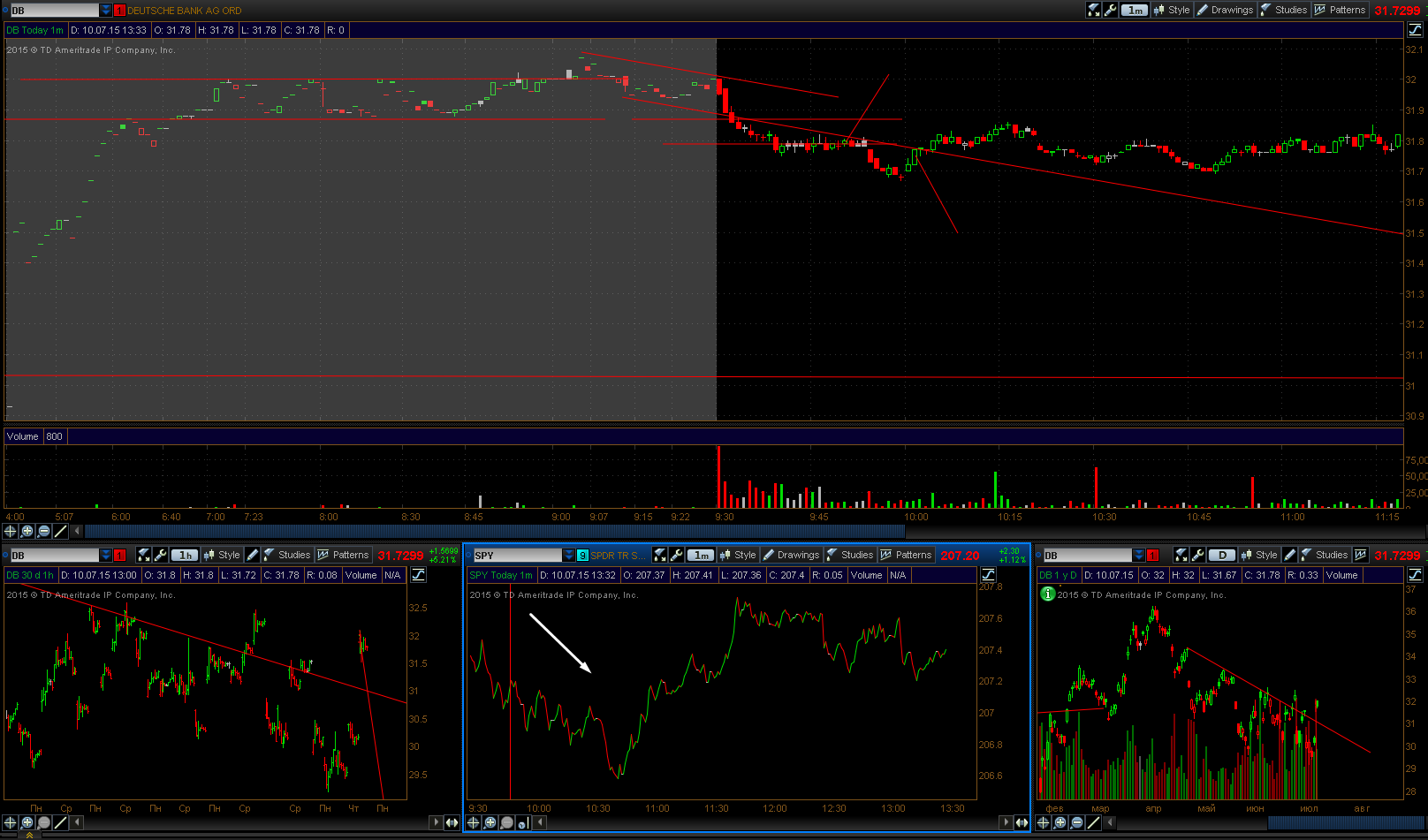The height and width of the screenshot is (840, 1428).
Task: Select the trendline drawing tool under main chart
Action: click(61, 531)
